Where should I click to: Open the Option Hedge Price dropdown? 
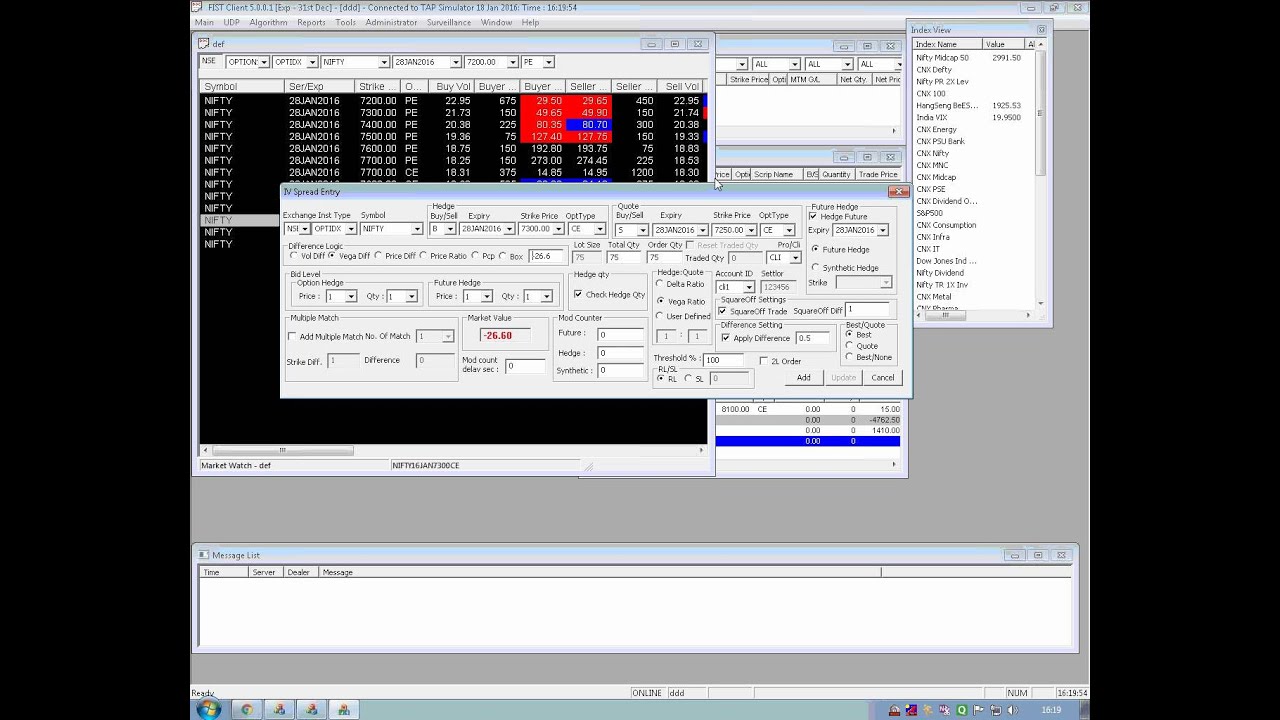point(350,296)
